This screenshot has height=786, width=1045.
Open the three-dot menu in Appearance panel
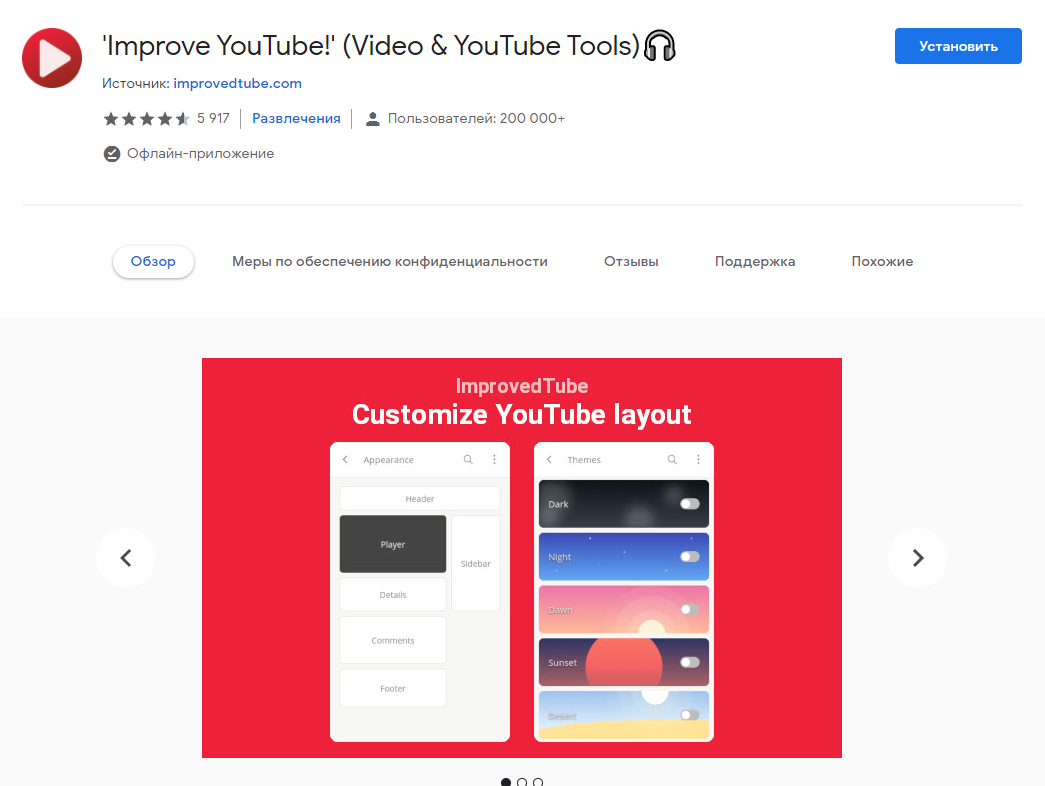(495, 459)
